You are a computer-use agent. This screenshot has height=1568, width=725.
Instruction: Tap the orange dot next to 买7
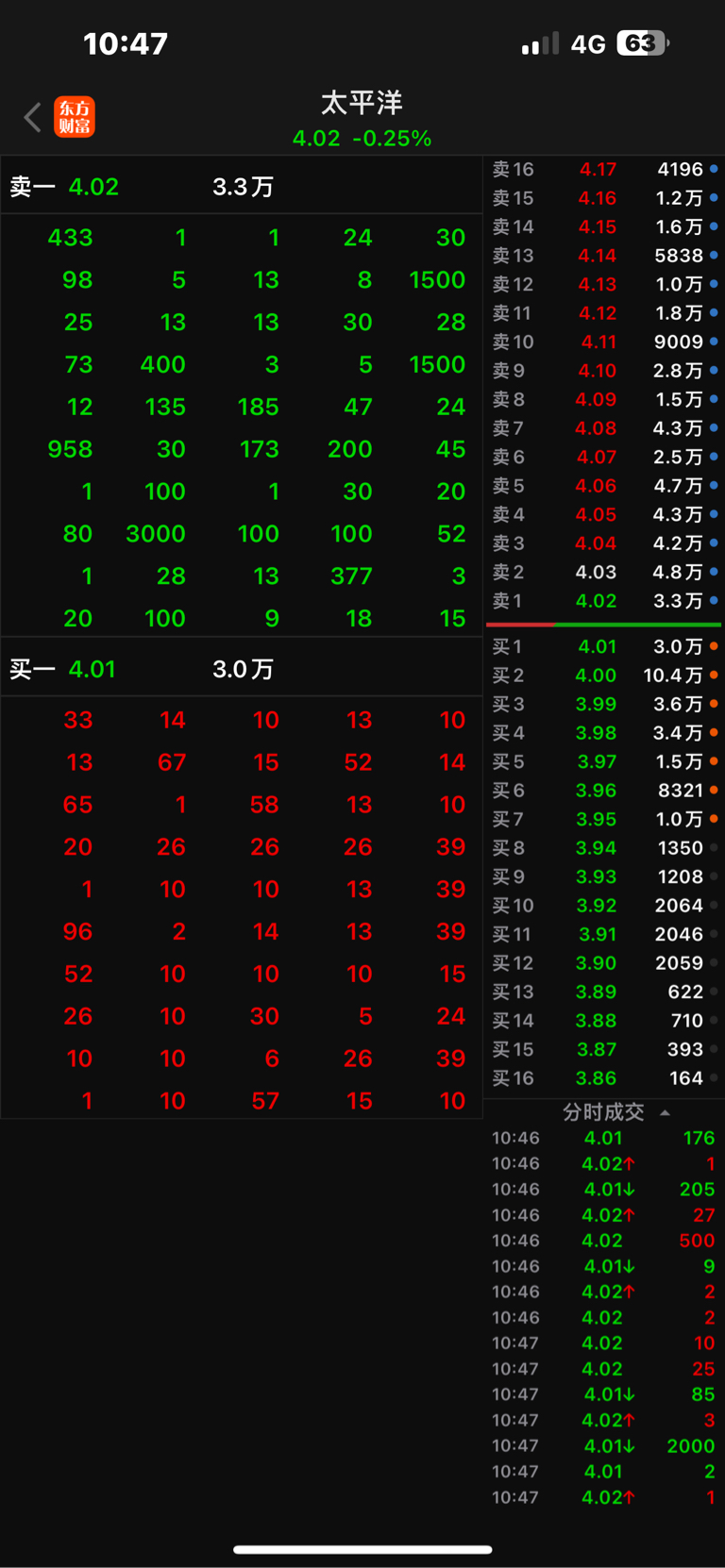714,819
